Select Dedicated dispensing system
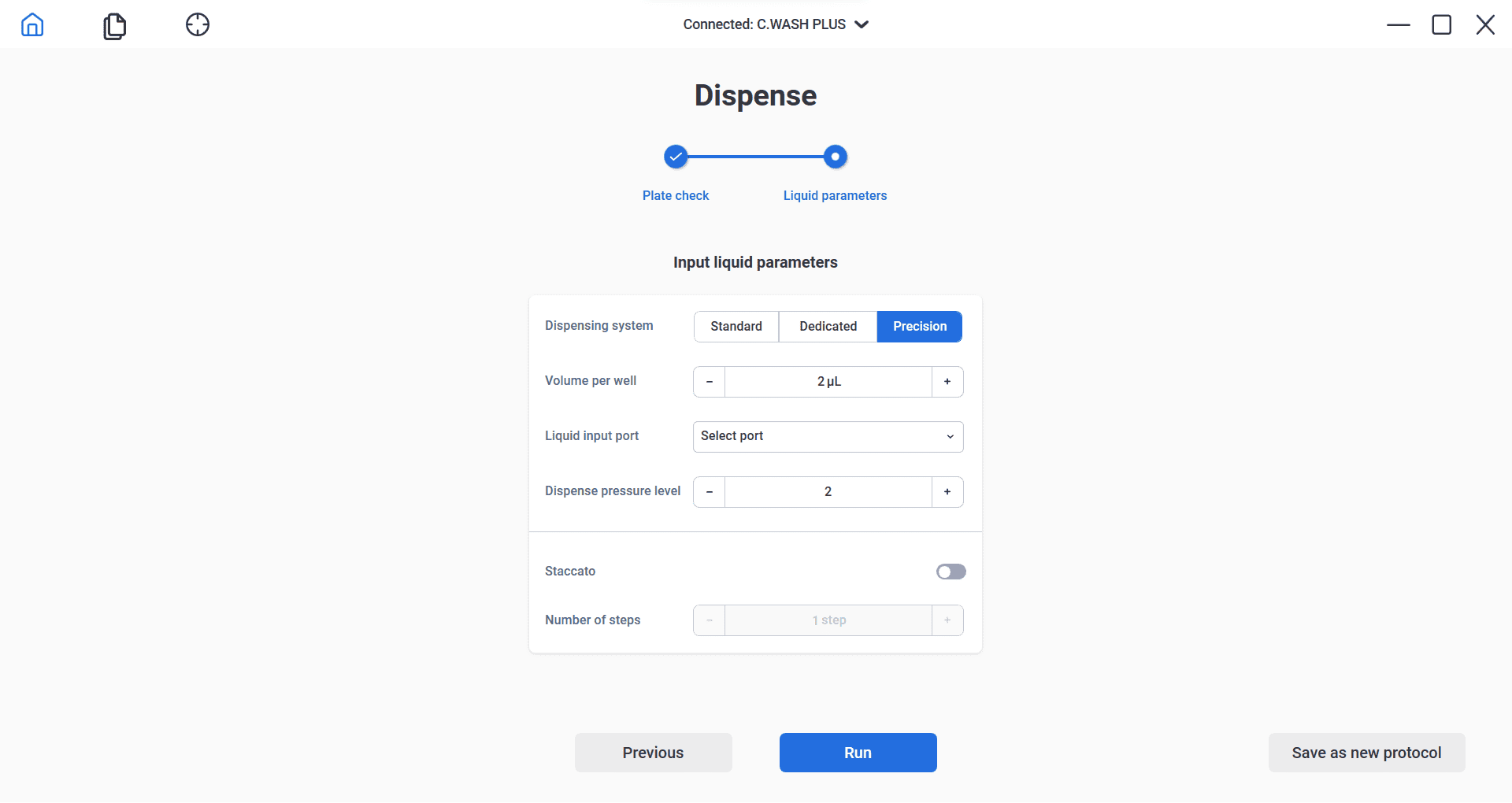The image size is (1512, 803). click(x=828, y=327)
